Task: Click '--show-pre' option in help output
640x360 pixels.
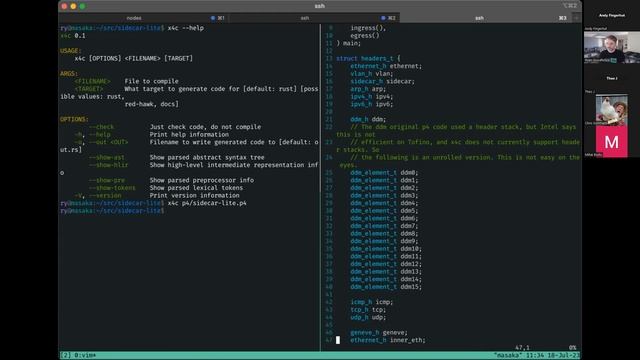Action: point(107,180)
